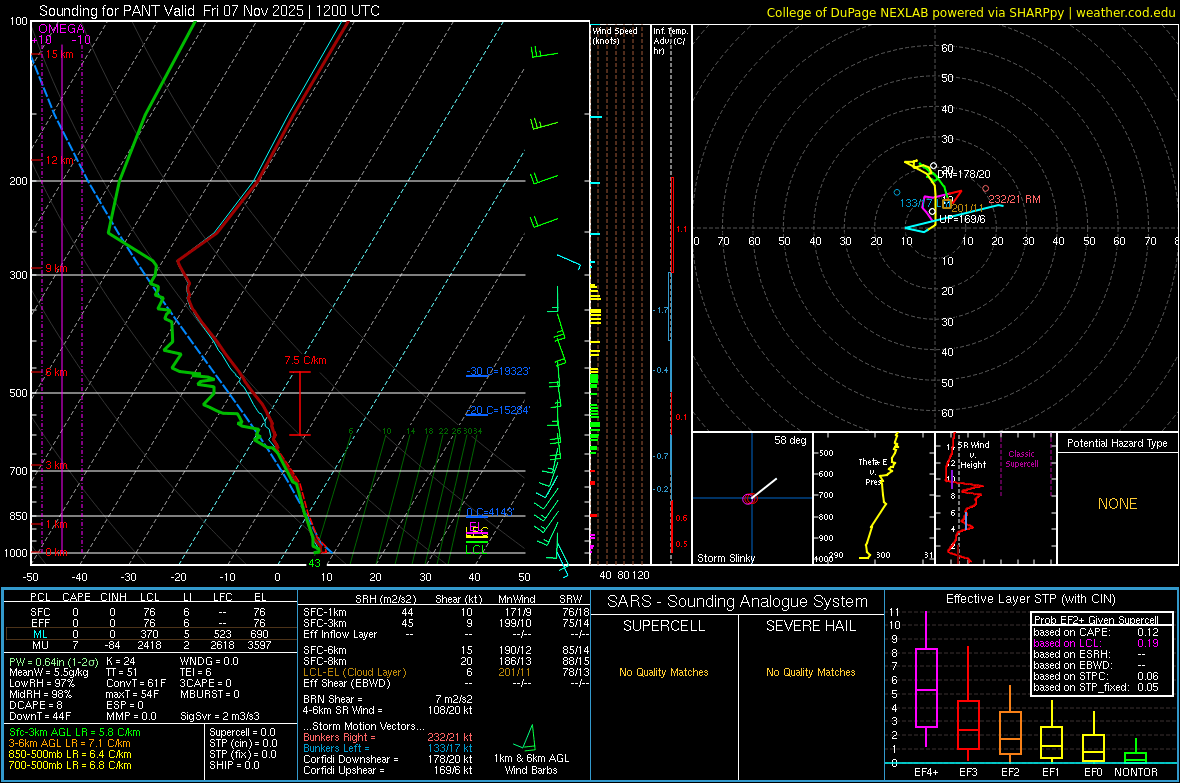This screenshot has height=783, width=1180.
Task: Click the 'SigSvr = 2 m3/s3' value
Action: [x=220, y=716]
